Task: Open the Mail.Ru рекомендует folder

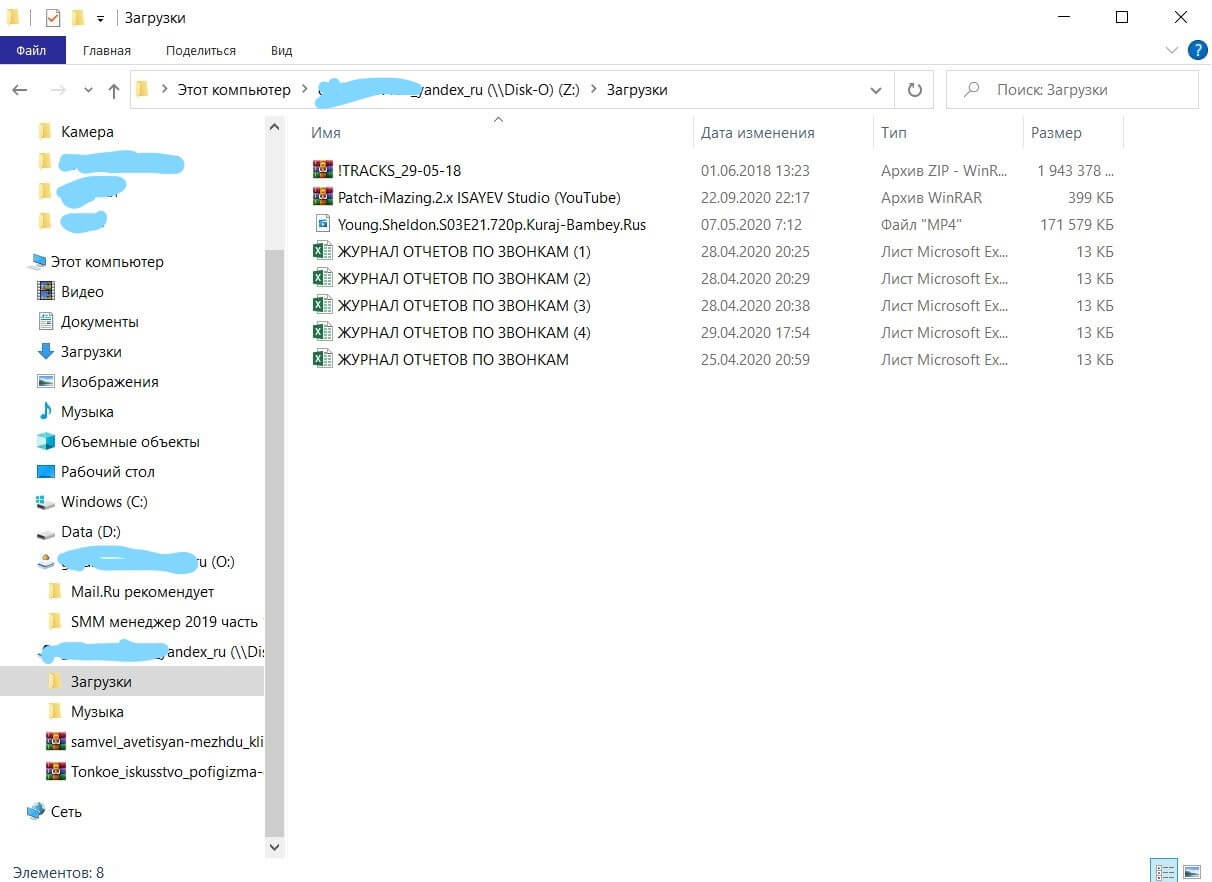Action: pos(142,591)
